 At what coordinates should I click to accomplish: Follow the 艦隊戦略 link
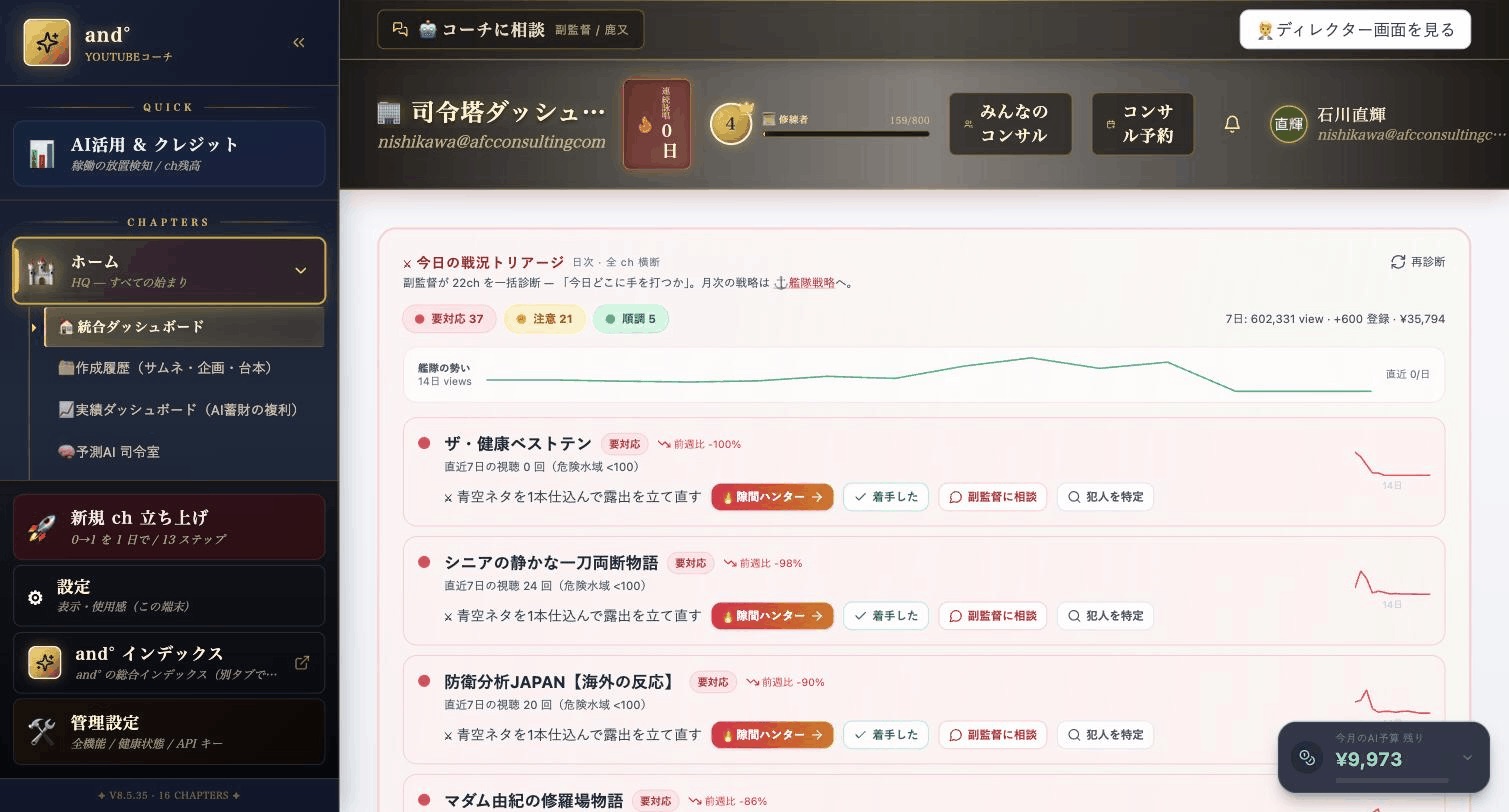(x=811, y=283)
